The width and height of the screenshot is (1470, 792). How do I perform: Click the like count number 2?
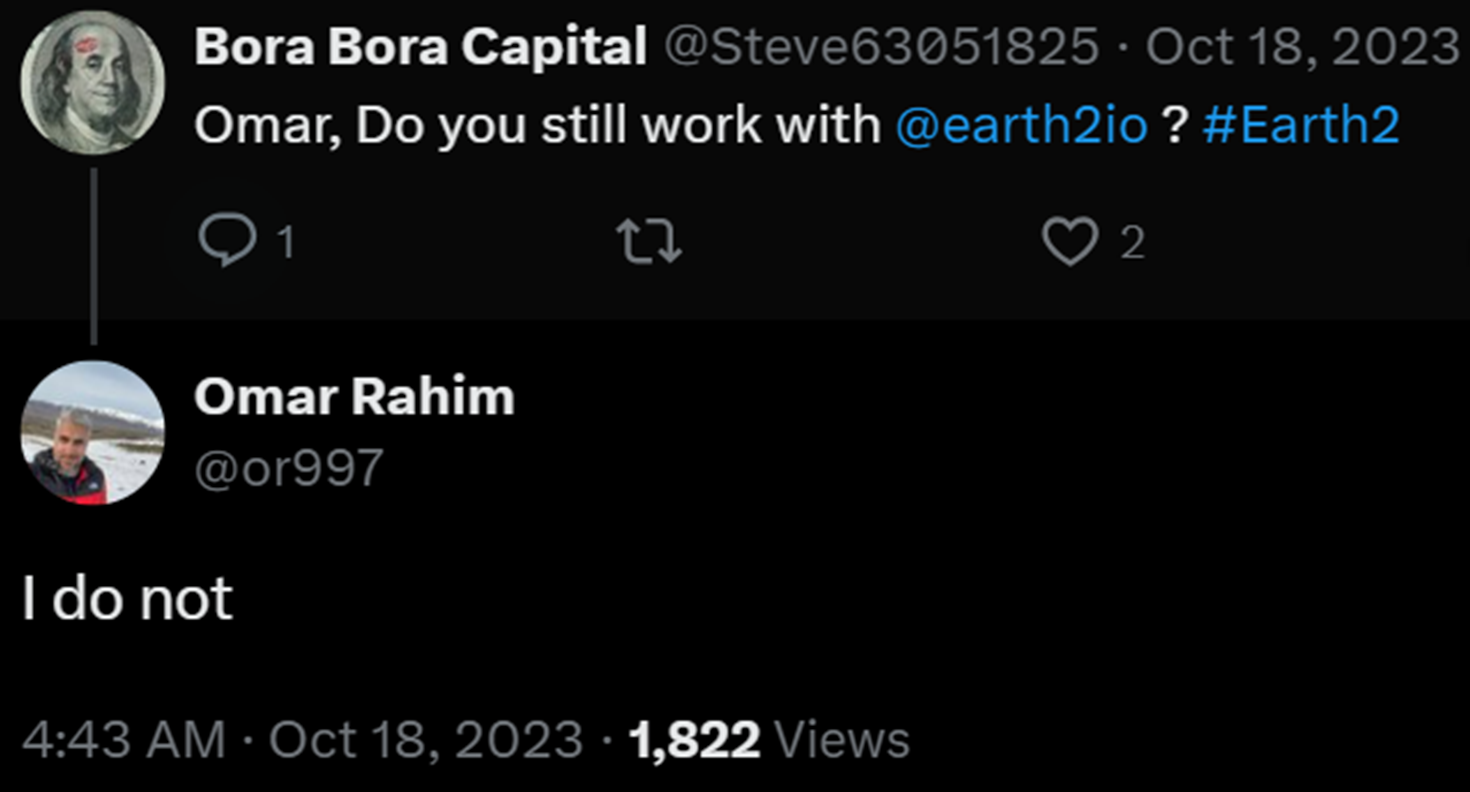(1132, 243)
